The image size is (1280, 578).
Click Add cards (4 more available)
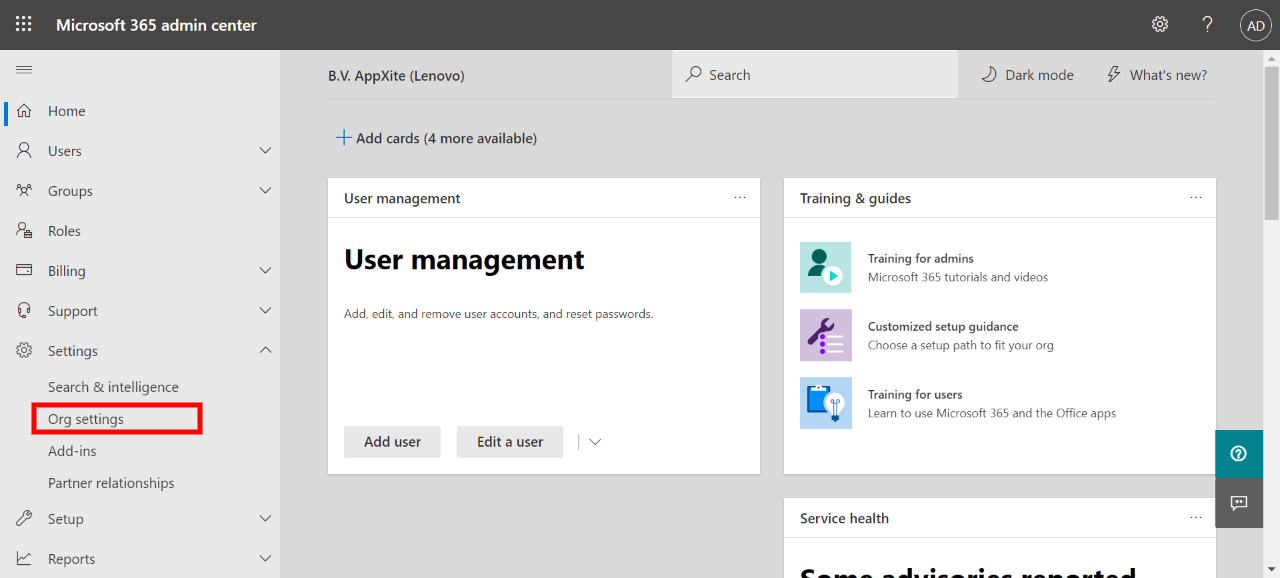pos(436,138)
